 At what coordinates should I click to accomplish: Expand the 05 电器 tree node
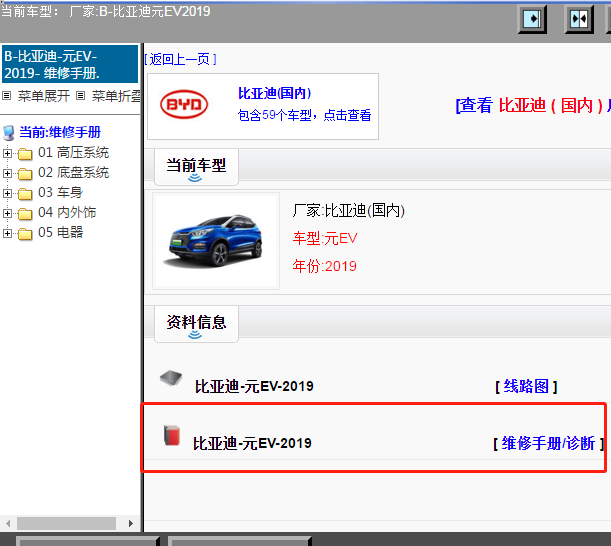7,233
